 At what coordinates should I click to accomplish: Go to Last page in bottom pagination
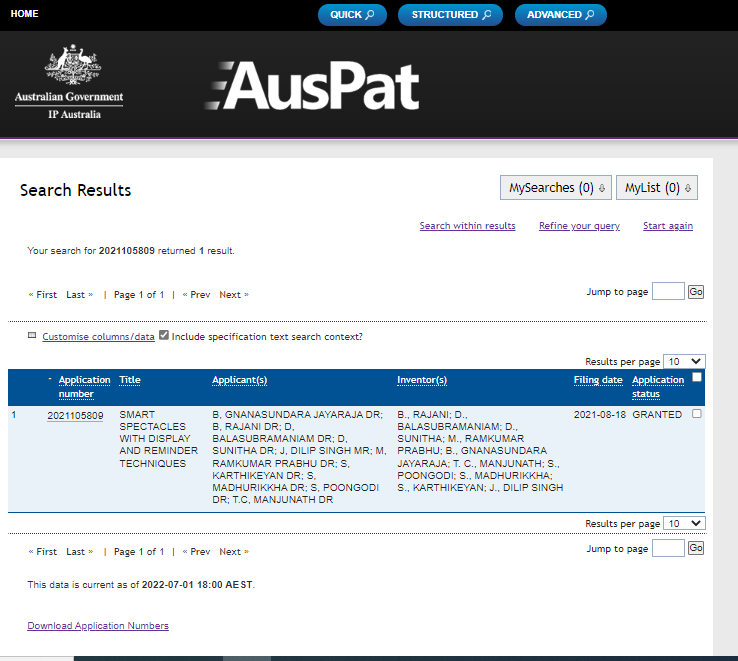pos(80,552)
